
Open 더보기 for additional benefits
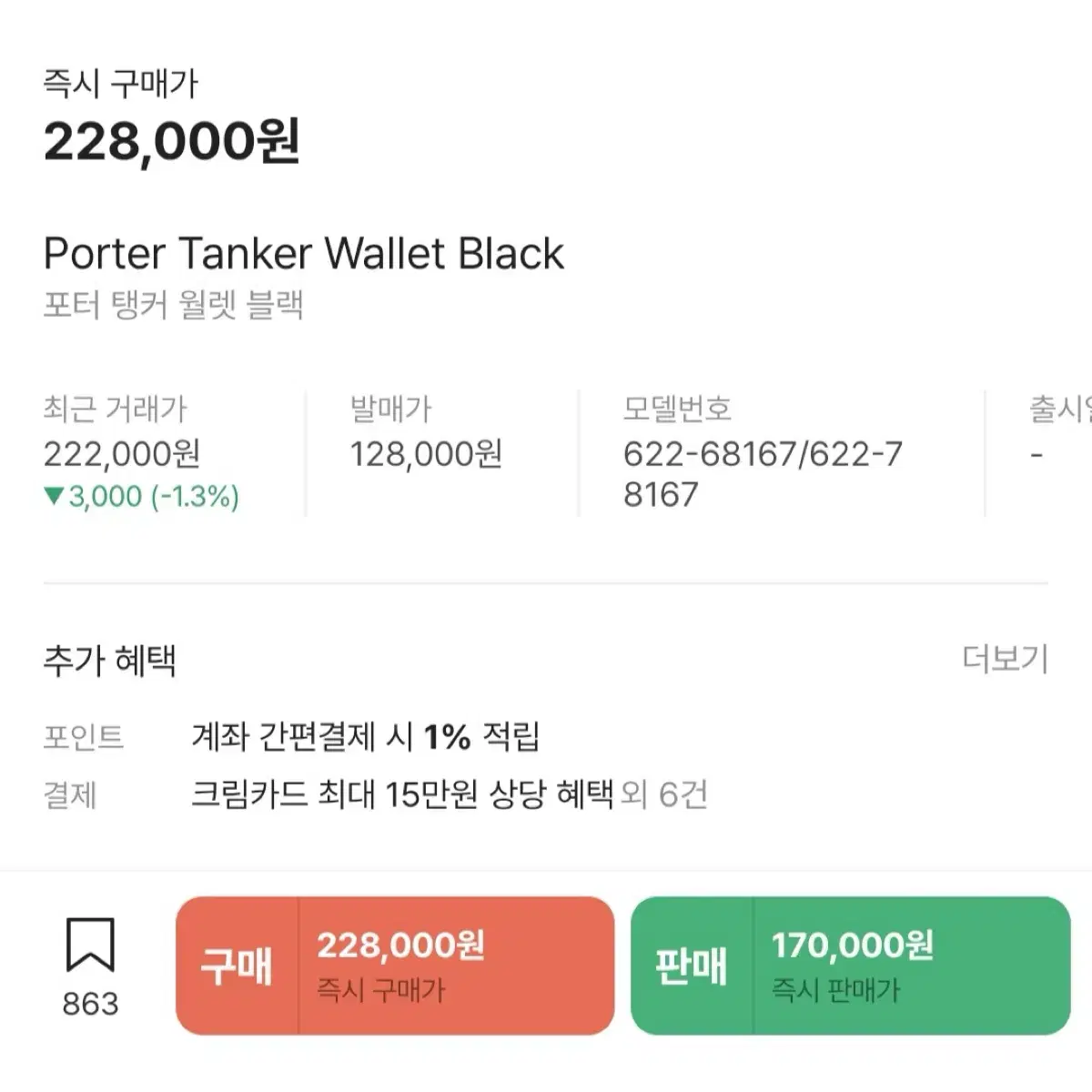click(1006, 659)
